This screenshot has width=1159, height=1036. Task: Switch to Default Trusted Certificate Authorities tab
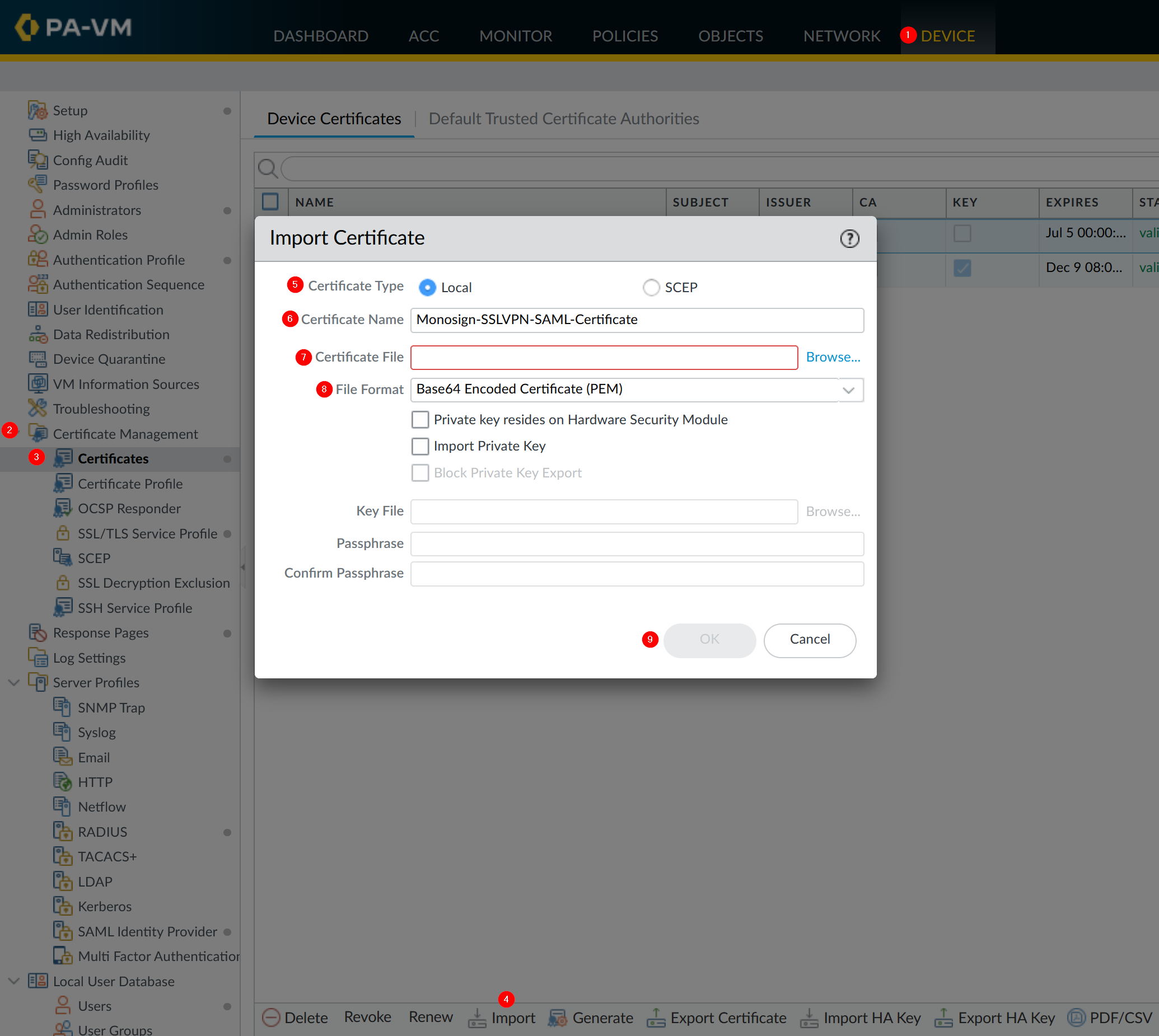563,119
